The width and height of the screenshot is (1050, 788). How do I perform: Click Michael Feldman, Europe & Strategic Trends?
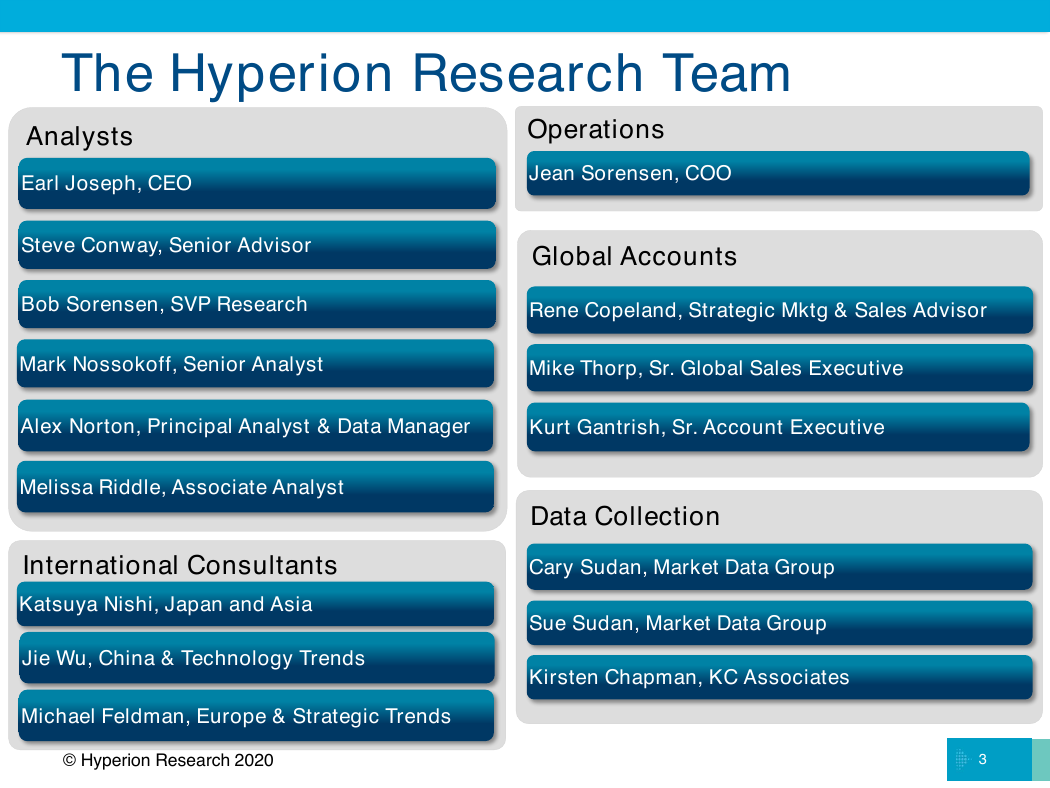click(256, 716)
